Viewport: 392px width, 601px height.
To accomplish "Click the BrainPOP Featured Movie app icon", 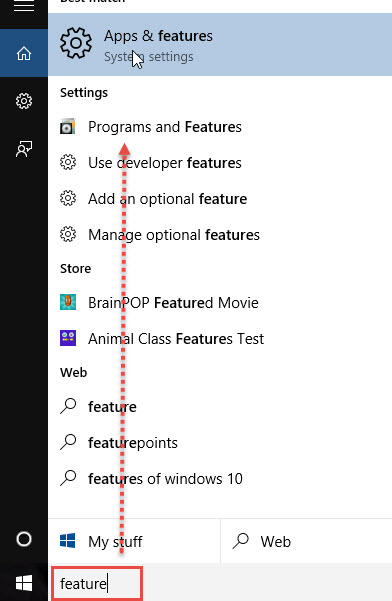I will 68,302.
